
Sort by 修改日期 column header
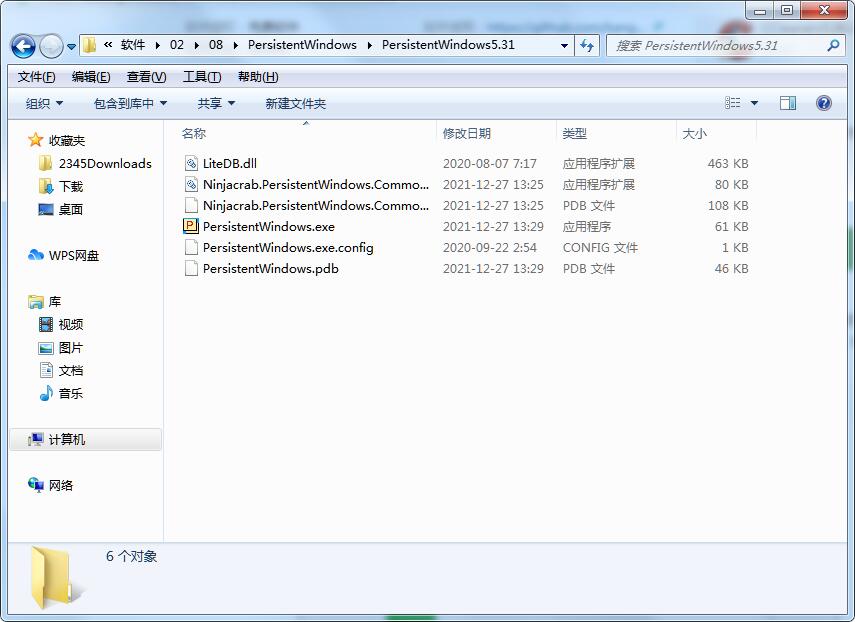(467, 134)
